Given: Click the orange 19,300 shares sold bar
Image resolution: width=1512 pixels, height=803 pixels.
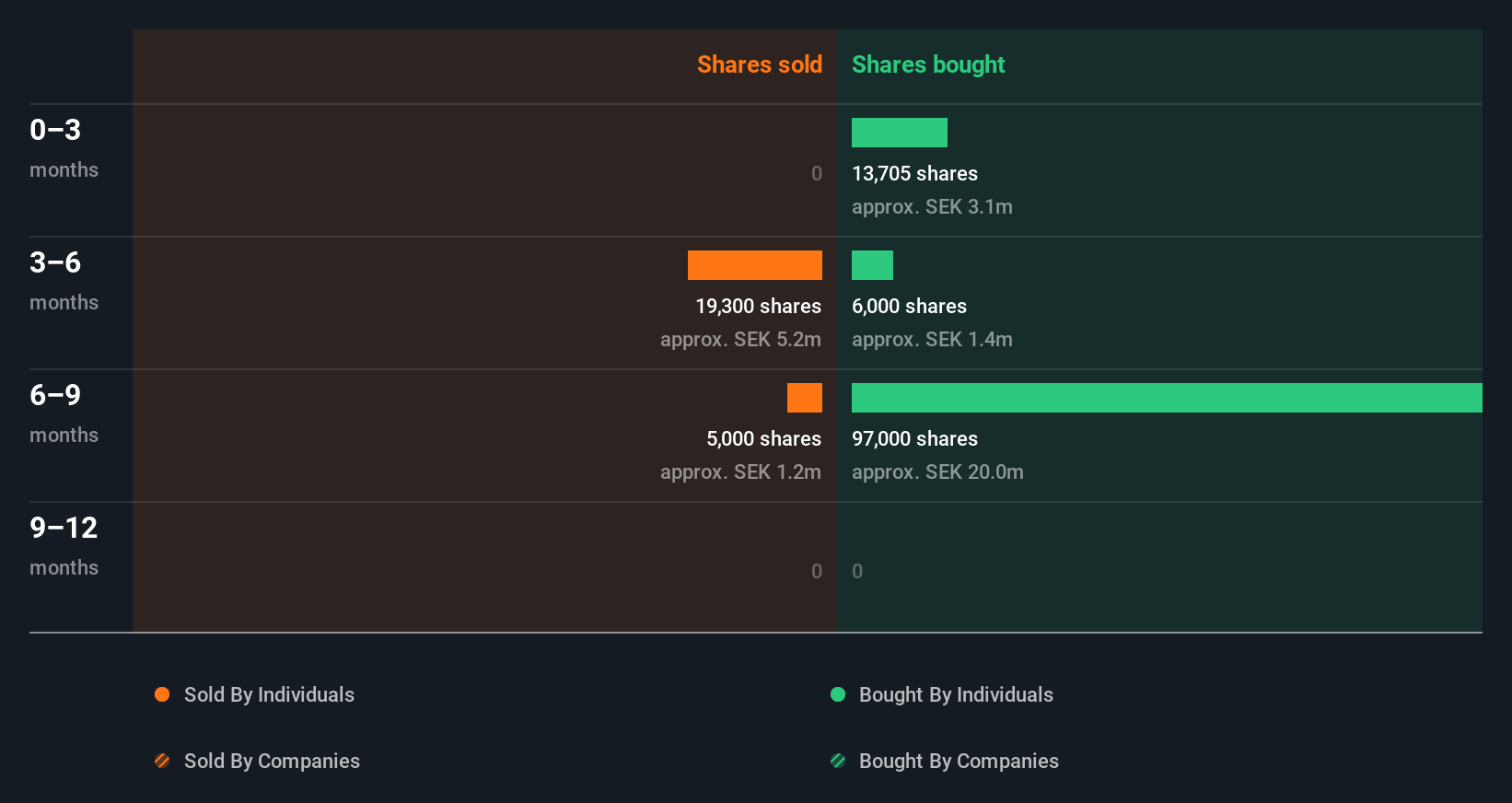Looking at the screenshot, I should pos(755,265).
